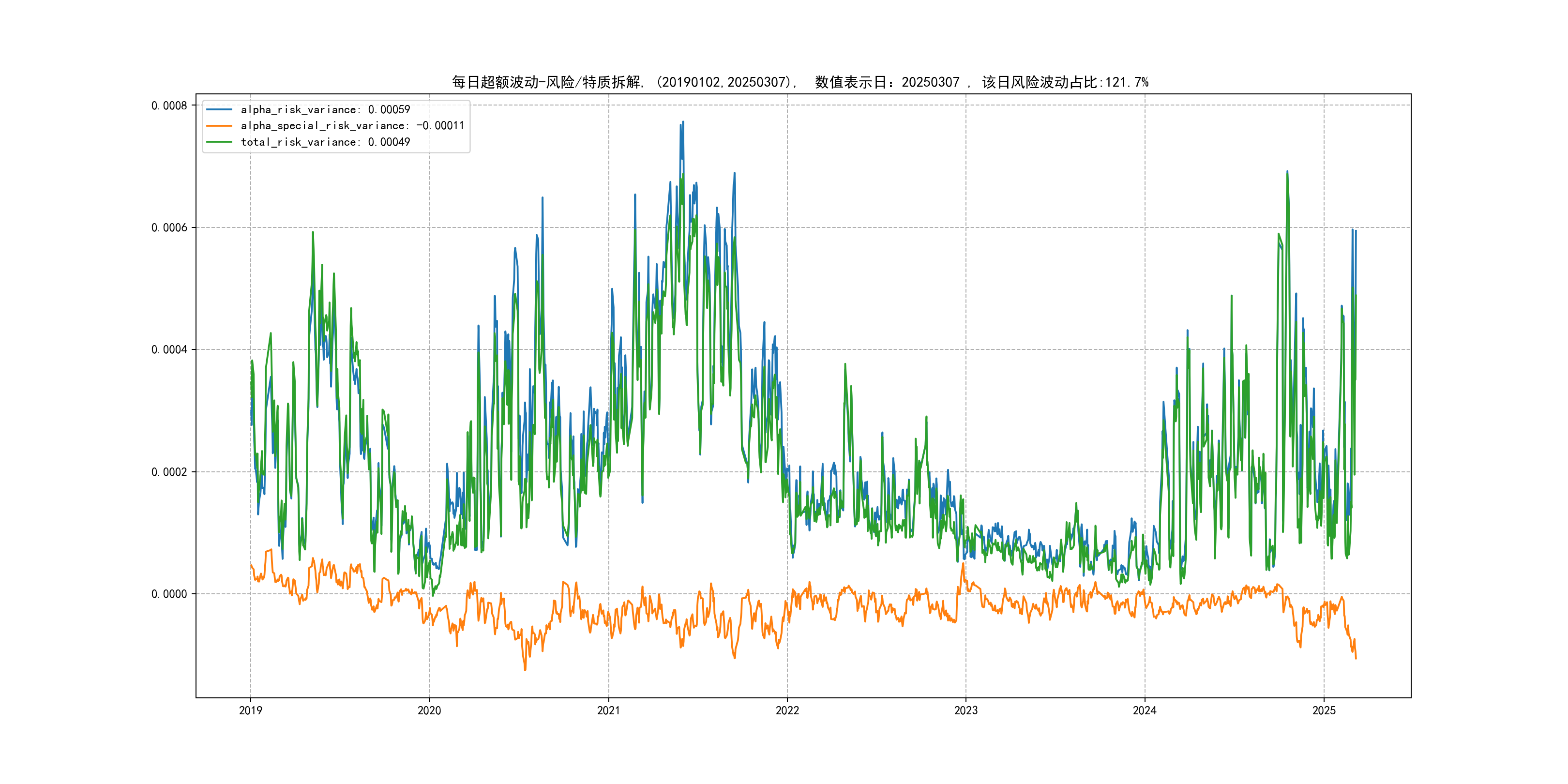Select the alpha_special_risk_variance: -0.00011 legend label
1568x784 pixels.
pyautogui.click(x=352, y=126)
